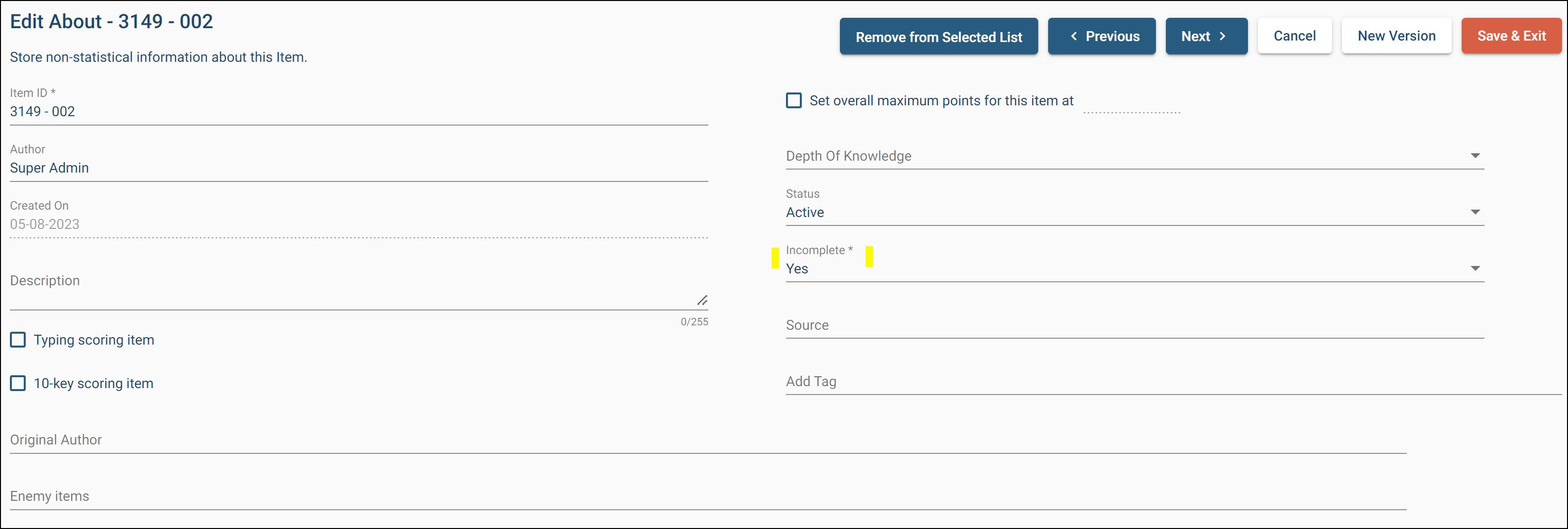Screen dimensions: 1568x529
Task: Click the Cancel button
Action: click(x=1294, y=36)
